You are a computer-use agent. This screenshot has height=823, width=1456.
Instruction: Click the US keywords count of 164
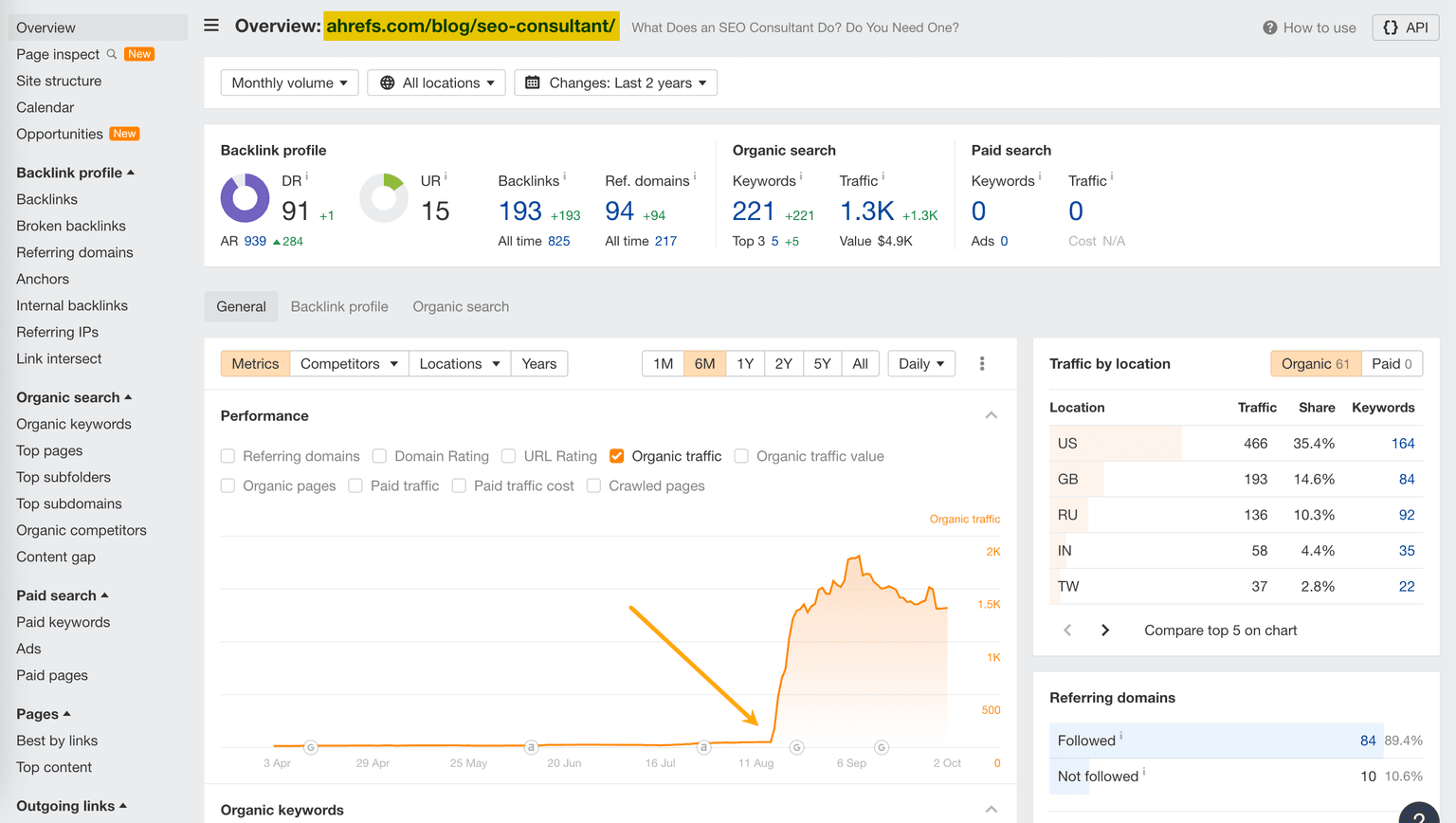1403,442
